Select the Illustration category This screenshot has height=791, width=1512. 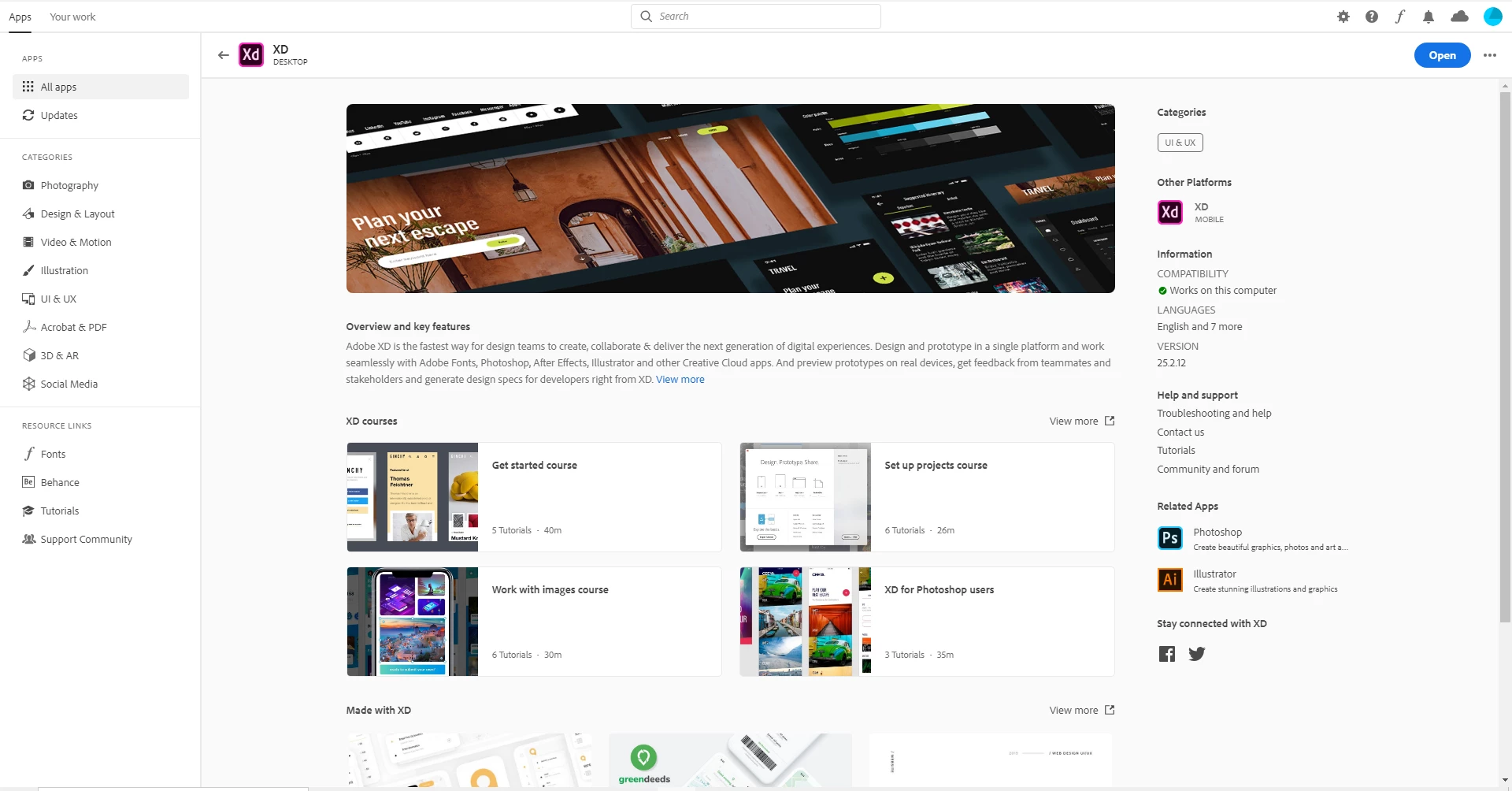[x=101, y=270]
